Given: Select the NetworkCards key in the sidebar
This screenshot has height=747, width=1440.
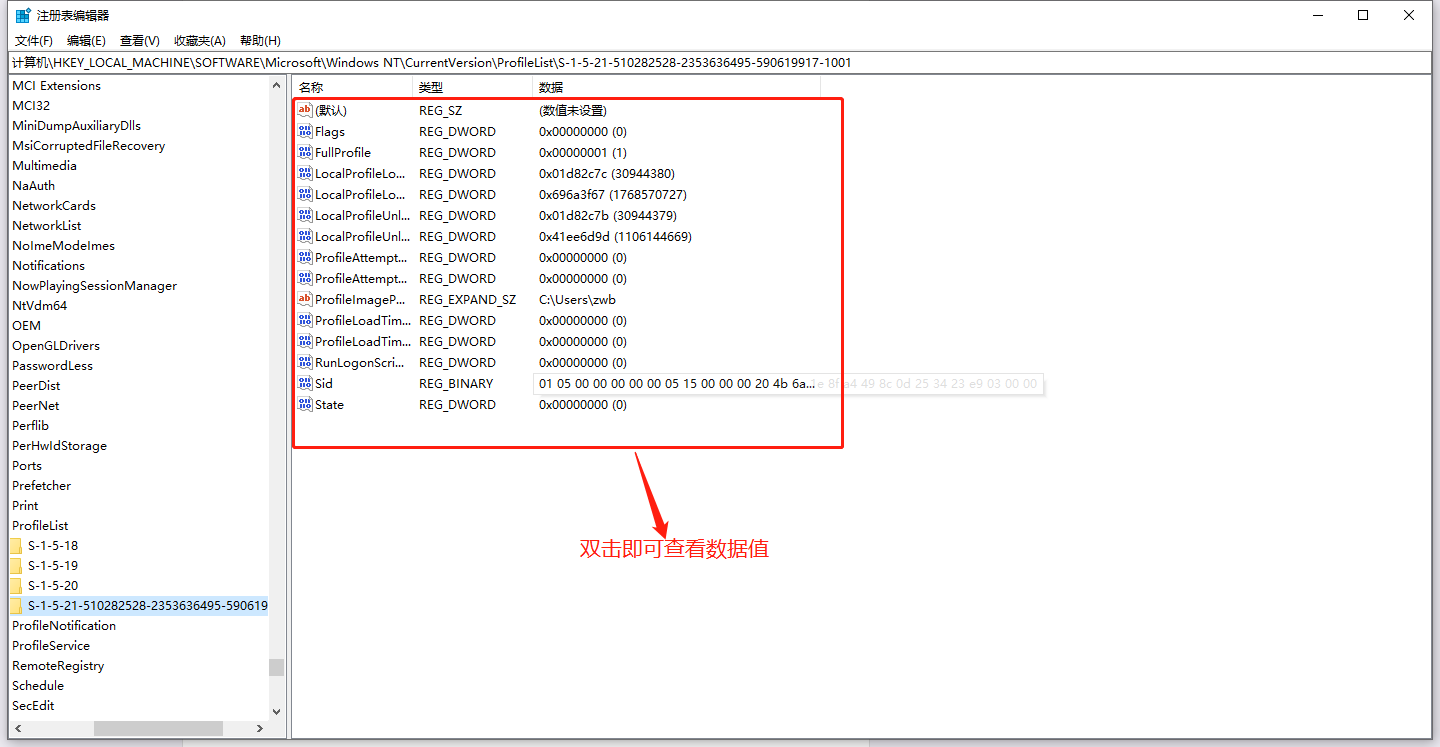Looking at the screenshot, I should tap(54, 205).
